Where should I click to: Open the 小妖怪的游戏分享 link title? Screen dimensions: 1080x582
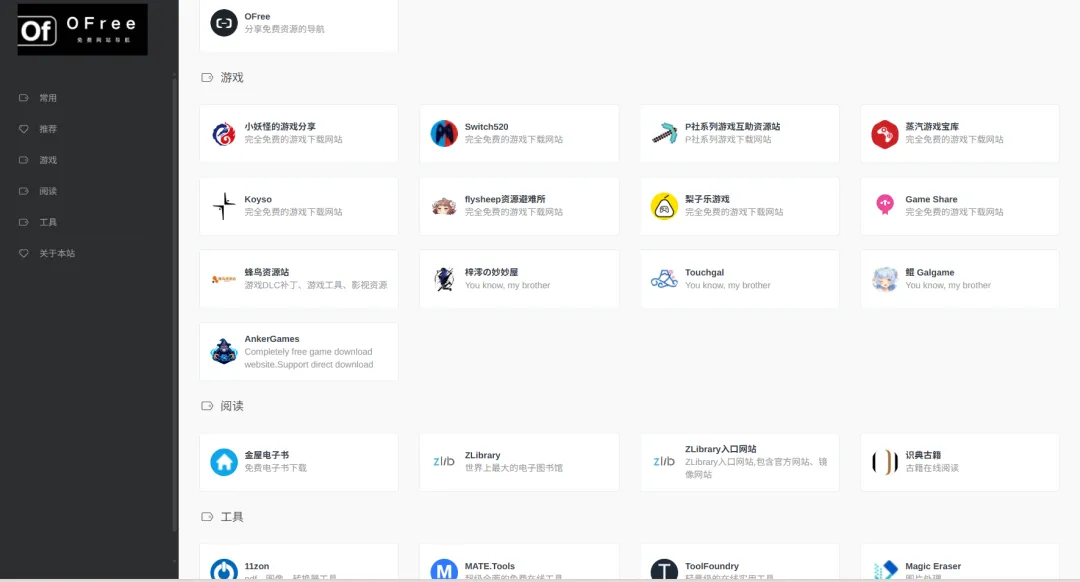[280, 127]
